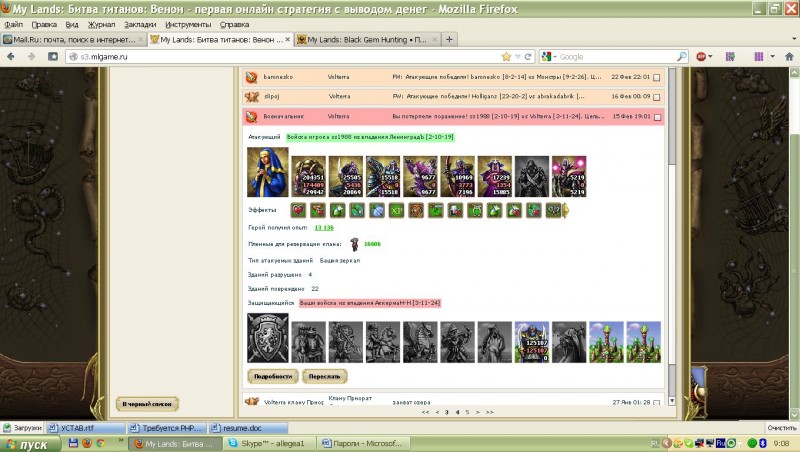This screenshot has height=452, width=800.
Task: Click the Переслать button
Action: (x=323, y=376)
